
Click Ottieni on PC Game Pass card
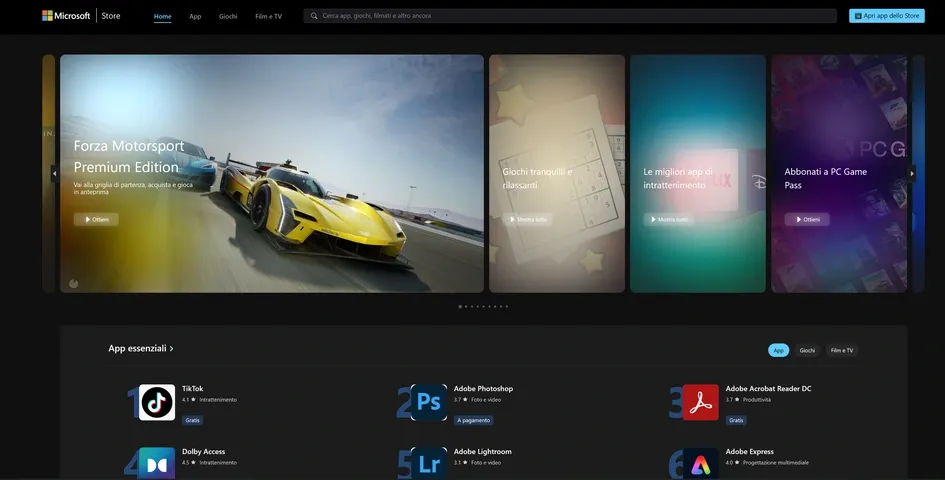(x=807, y=219)
